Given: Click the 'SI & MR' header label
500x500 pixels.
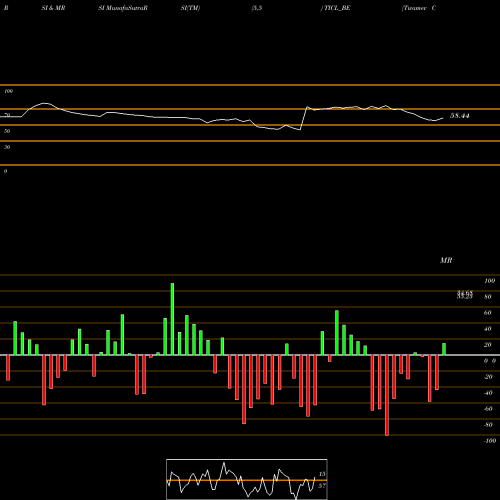Looking at the screenshot, I should pyautogui.click(x=53, y=8).
